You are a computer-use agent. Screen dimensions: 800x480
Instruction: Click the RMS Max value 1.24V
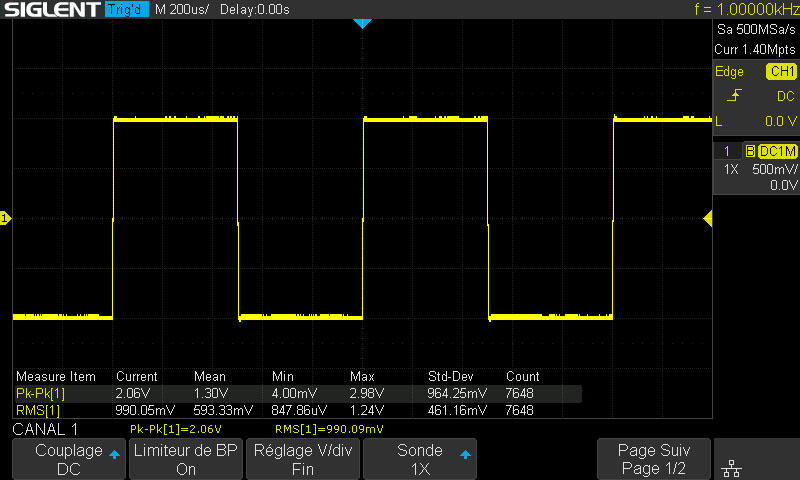(x=367, y=410)
